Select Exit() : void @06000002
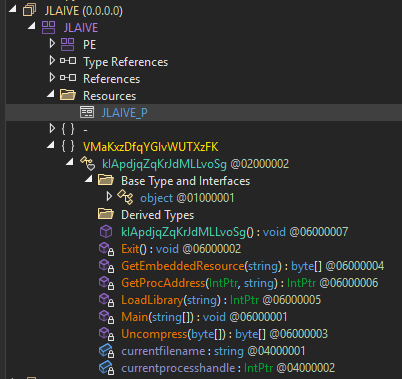 coord(181,249)
